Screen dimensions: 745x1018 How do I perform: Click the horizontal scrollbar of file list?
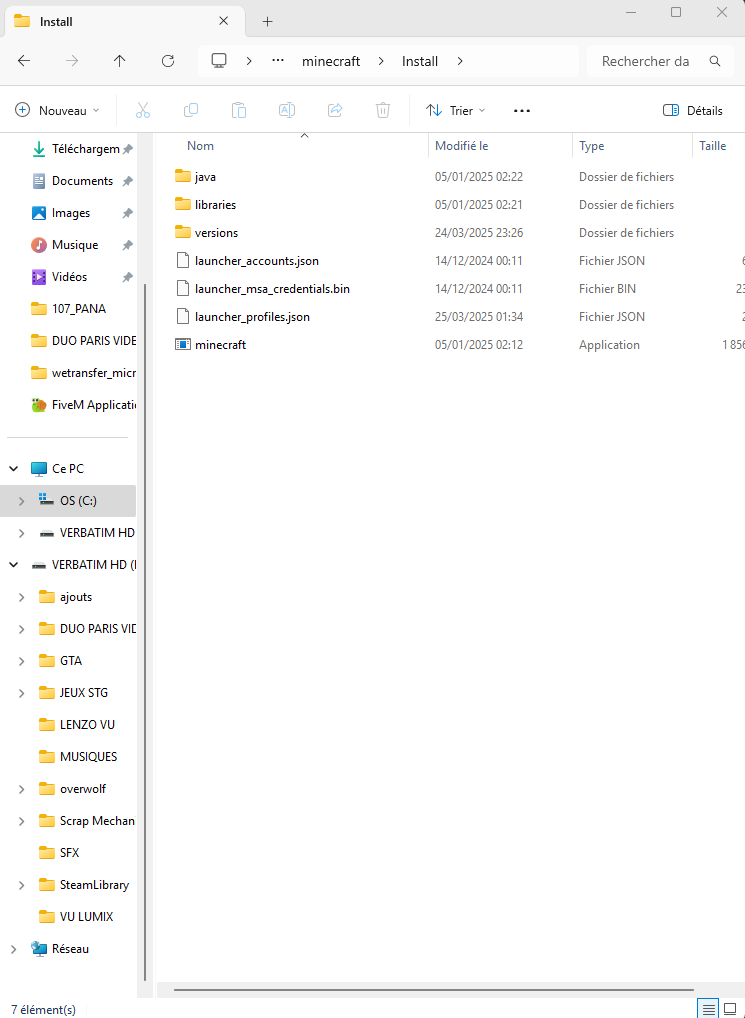434,990
